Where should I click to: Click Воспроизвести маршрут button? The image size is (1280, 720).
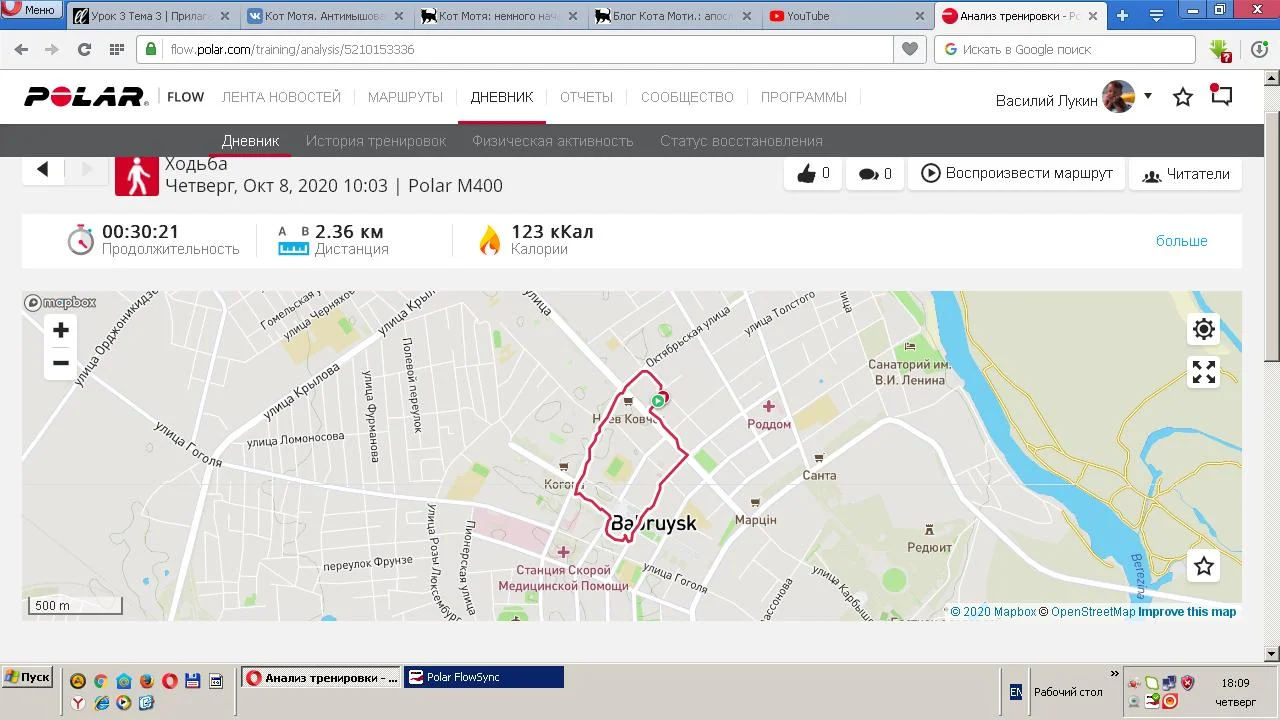point(1017,174)
